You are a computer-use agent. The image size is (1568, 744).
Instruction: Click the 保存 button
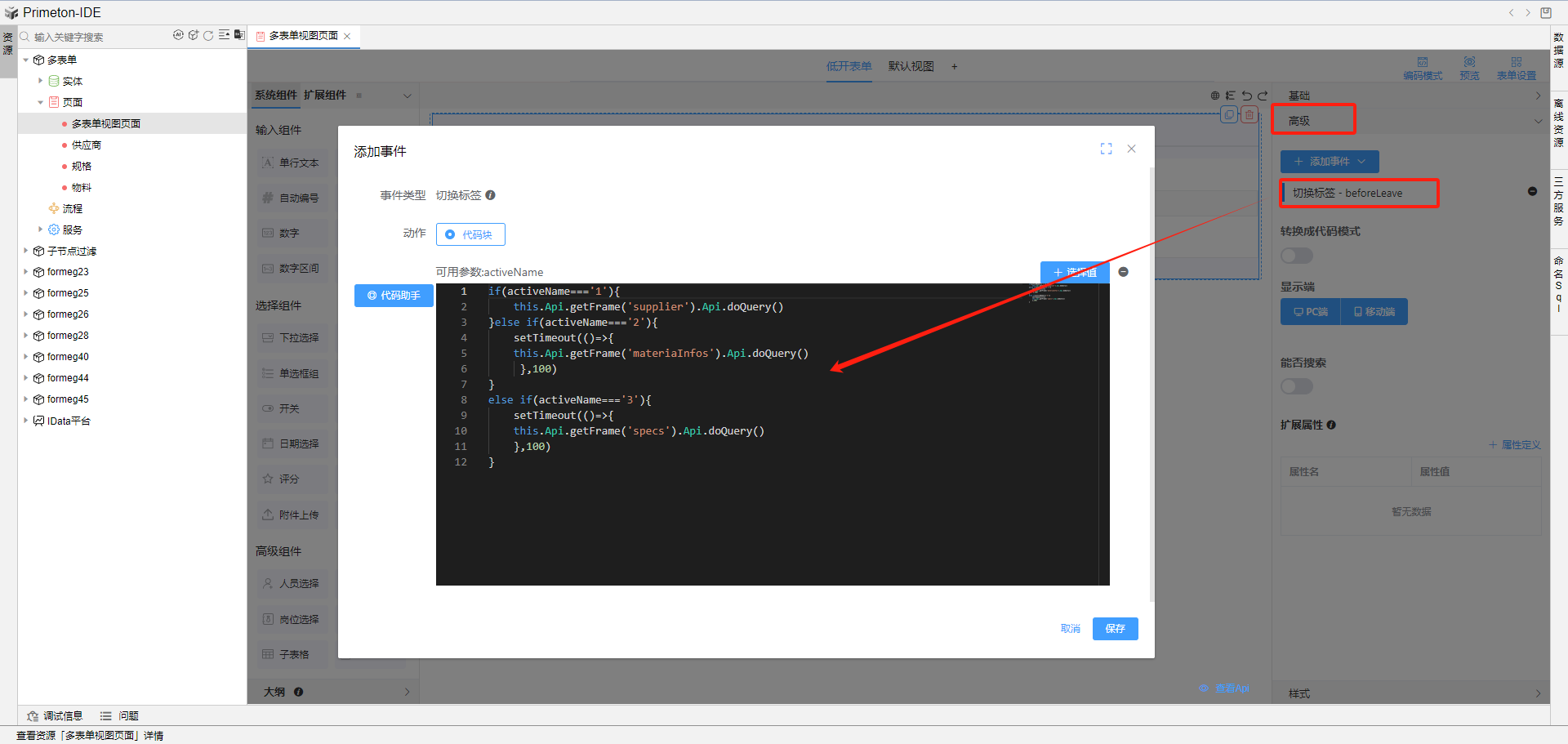point(1115,629)
